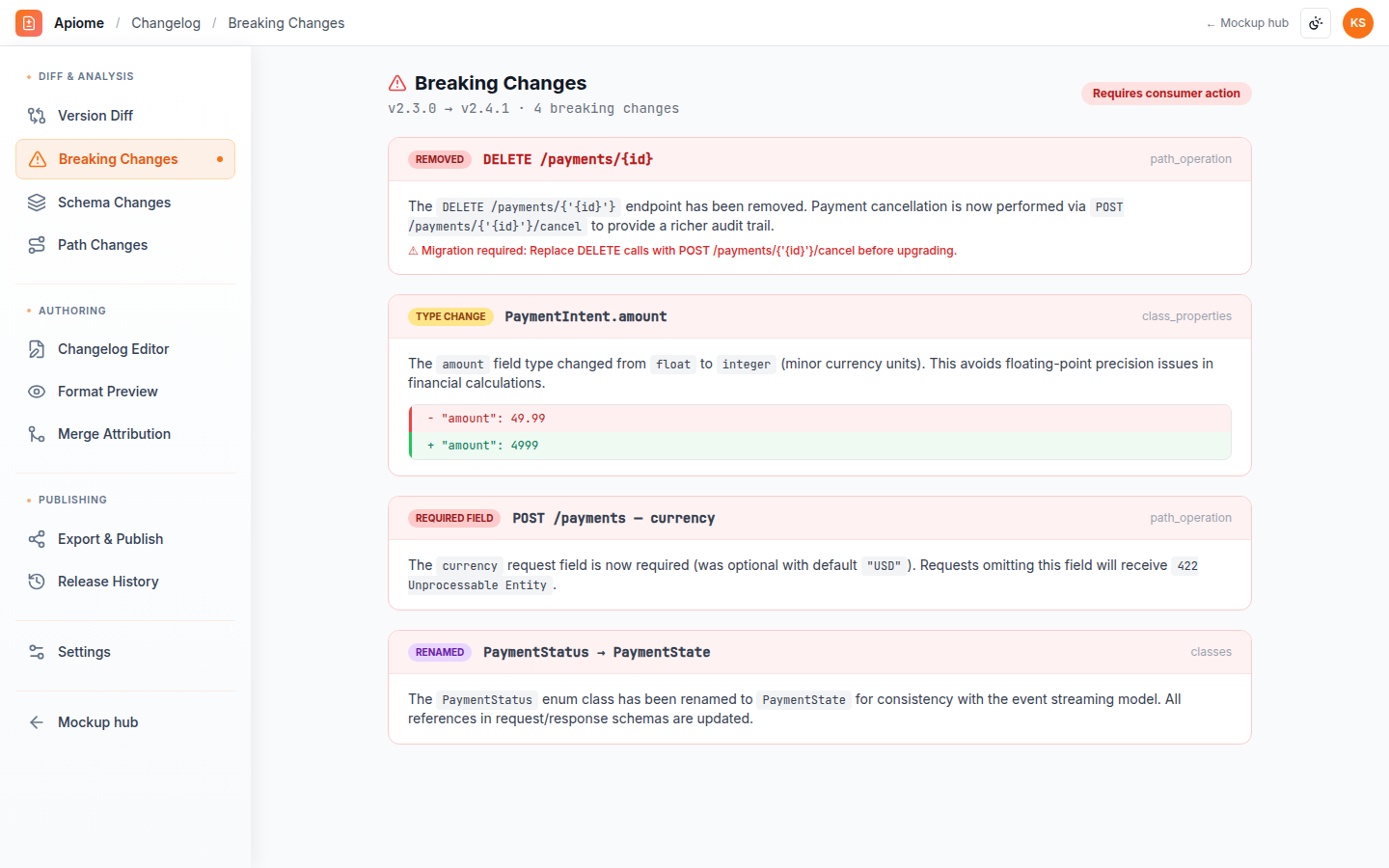The image size is (1389, 868).
Task: Click class_properties label
Action: pos(1186,316)
